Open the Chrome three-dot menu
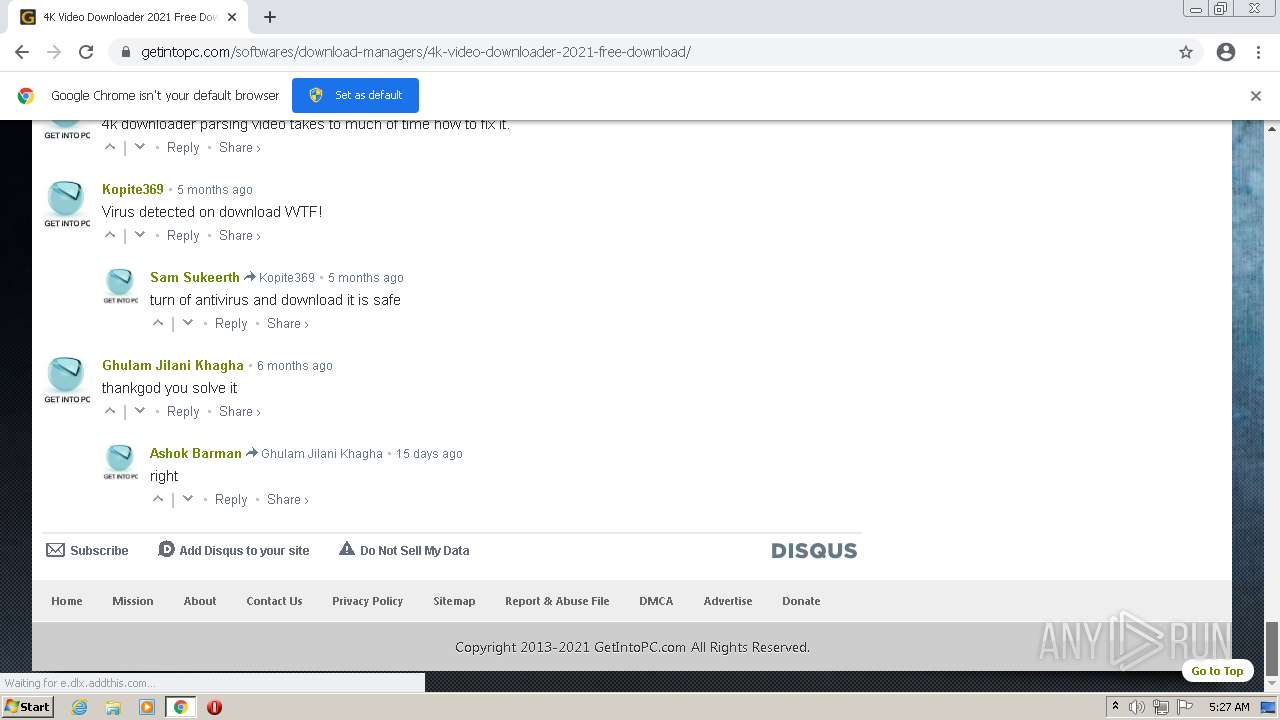Screen dimensions: 1280x720 click(x=1258, y=52)
